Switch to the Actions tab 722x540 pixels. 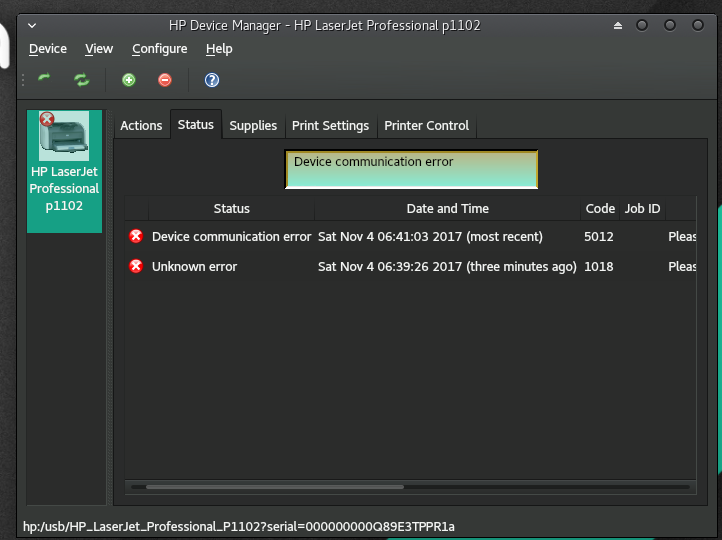click(141, 126)
